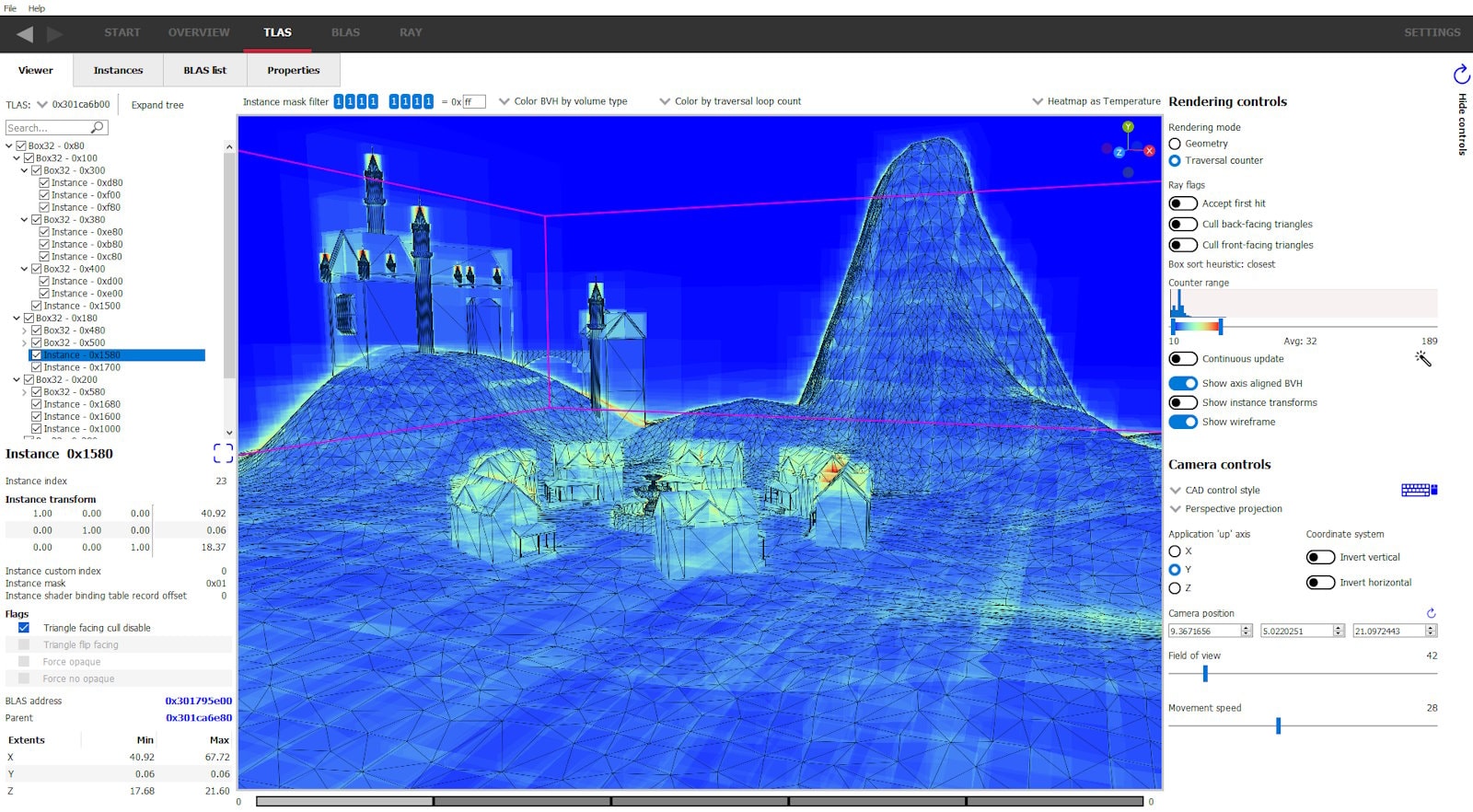Image resolution: width=1473 pixels, height=812 pixels.
Task: Open the BLAS address 0x301795e00 link
Action: [x=198, y=701]
